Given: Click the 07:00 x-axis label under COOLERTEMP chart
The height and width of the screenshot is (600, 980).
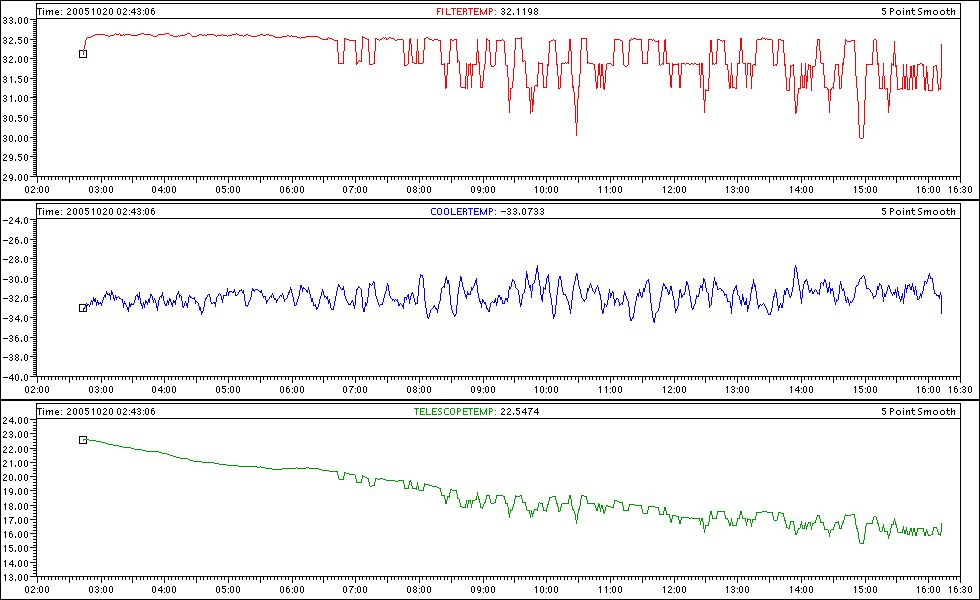Looking at the screenshot, I should [x=355, y=389].
